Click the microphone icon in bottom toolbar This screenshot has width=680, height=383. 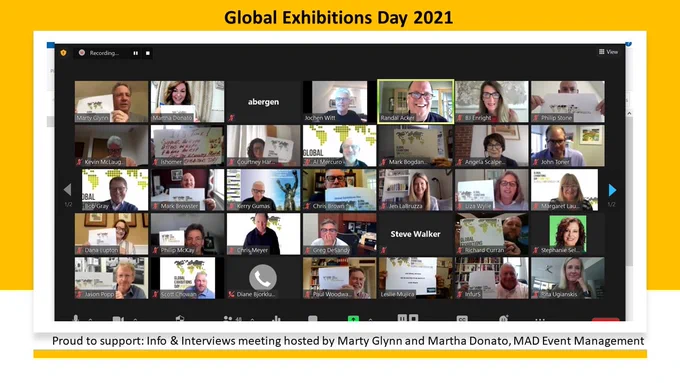[75, 318]
